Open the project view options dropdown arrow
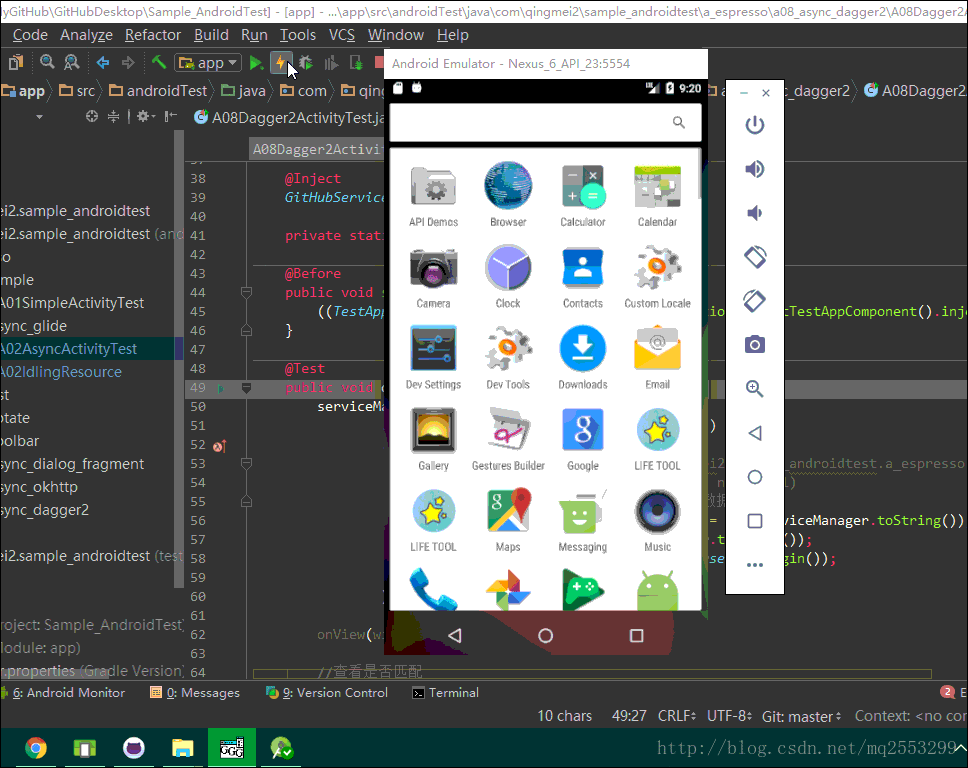 pyautogui.click(x=39, y=117)
